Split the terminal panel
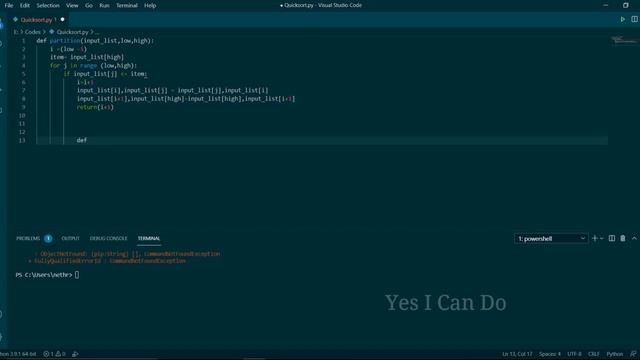Image resolution: width=640 pixels, height=360 pixels. point(612,238)
